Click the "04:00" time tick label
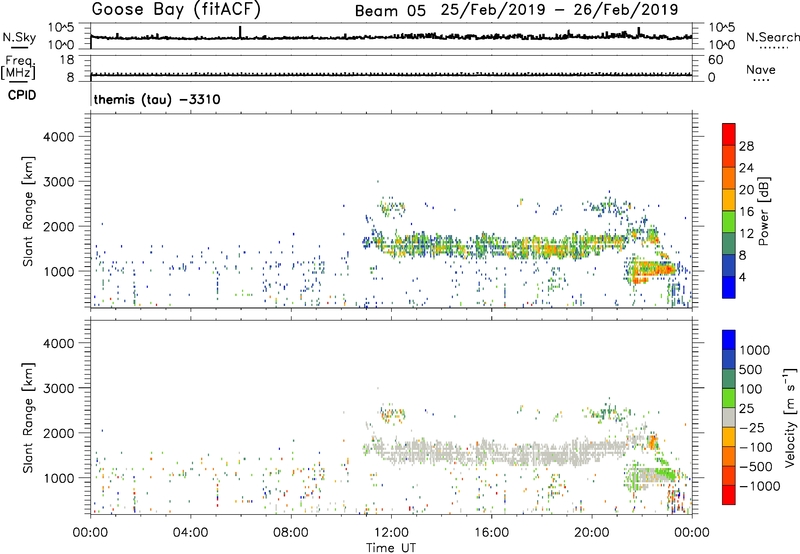 coord(190,533)
